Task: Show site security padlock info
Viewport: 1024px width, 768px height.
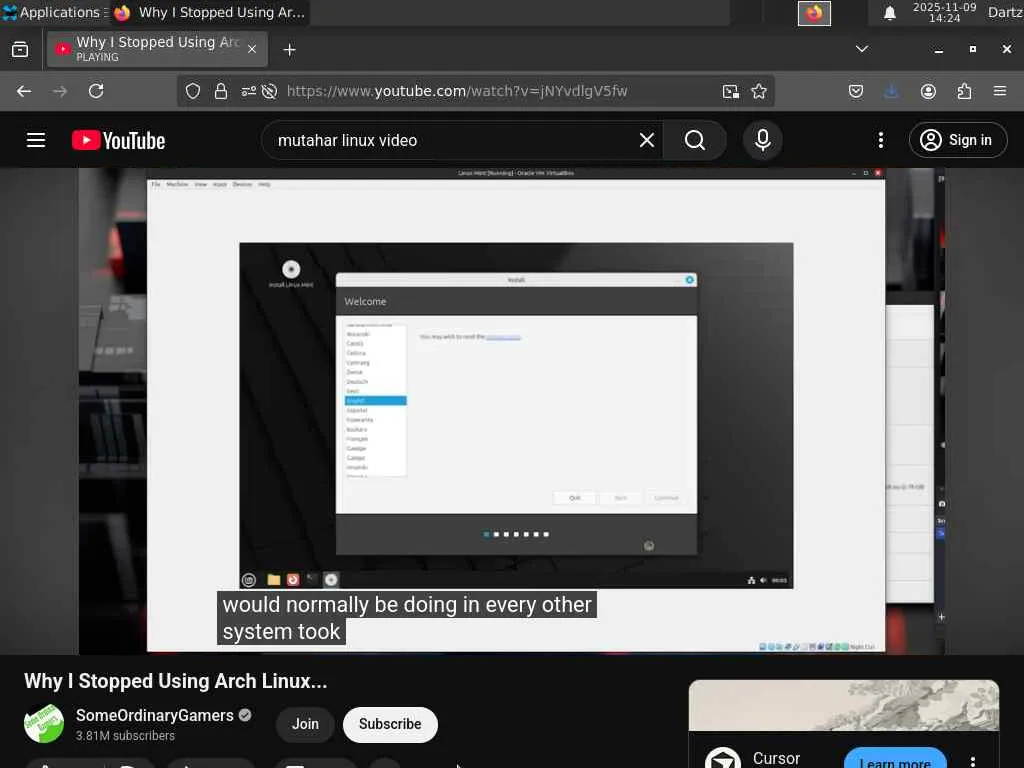Action: pos(221,91)
